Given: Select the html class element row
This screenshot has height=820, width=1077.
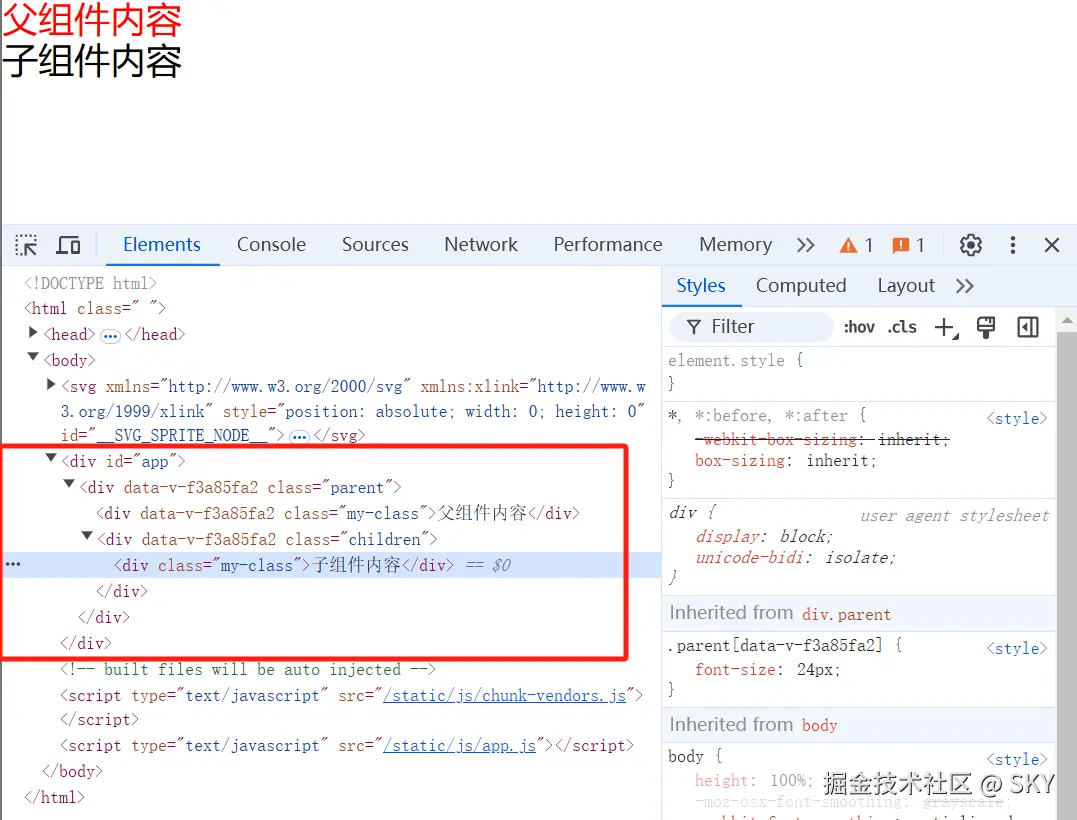Looking at the screenshot, I should 95,309.
